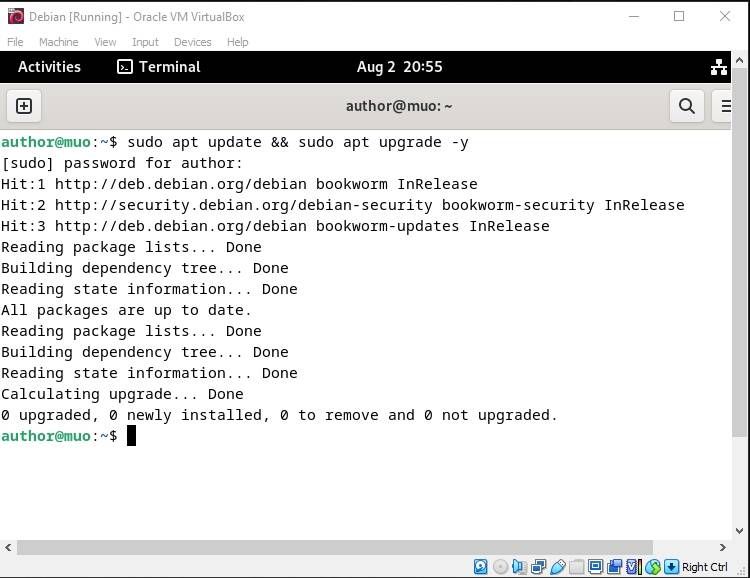
Task: Click the optical disc status icon
Action: 500,567
